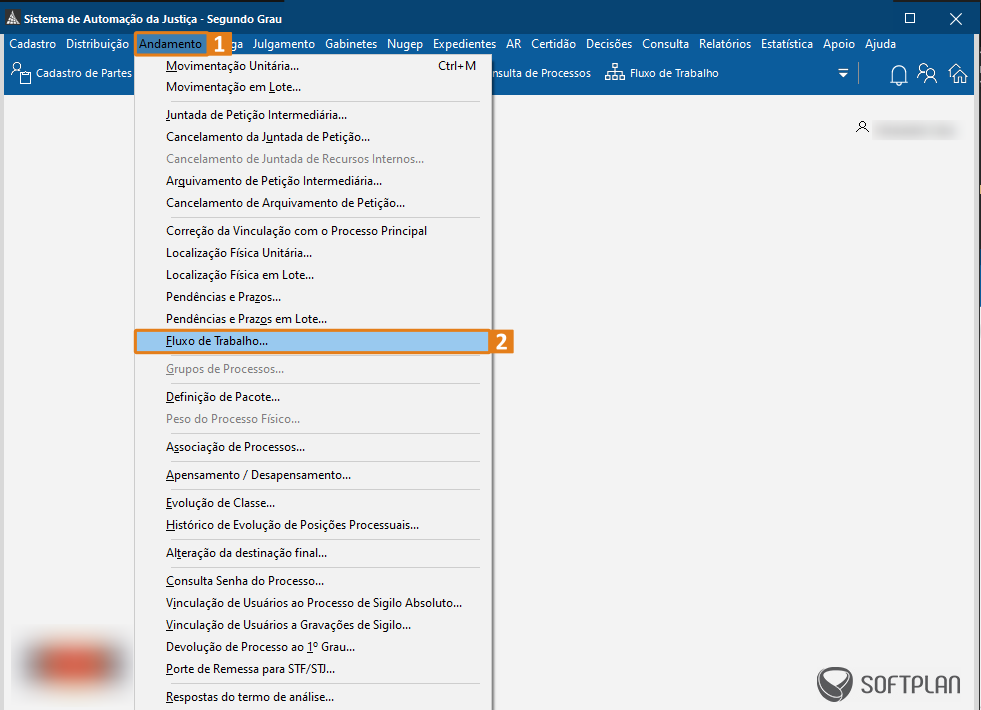Expand the toolbar overflow arrow
This screenshot has width=981, height=710.
(843, 73)
